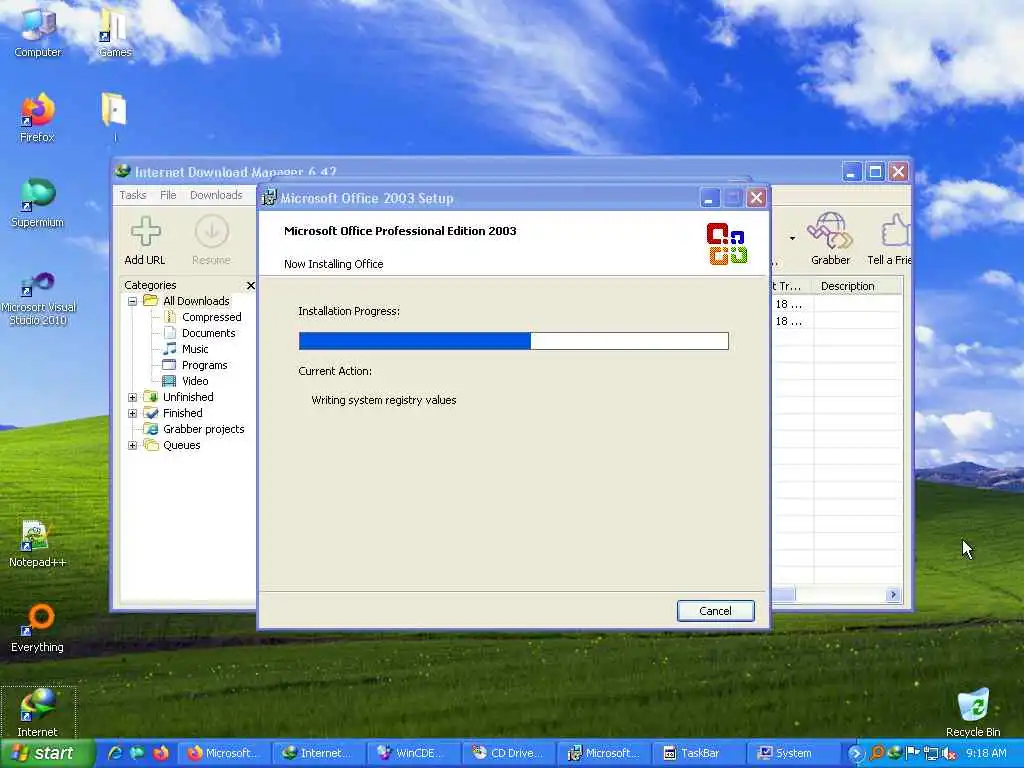
Task: Click the security flag tray icon
Action: pyautogui.click(x=913, y=754)
